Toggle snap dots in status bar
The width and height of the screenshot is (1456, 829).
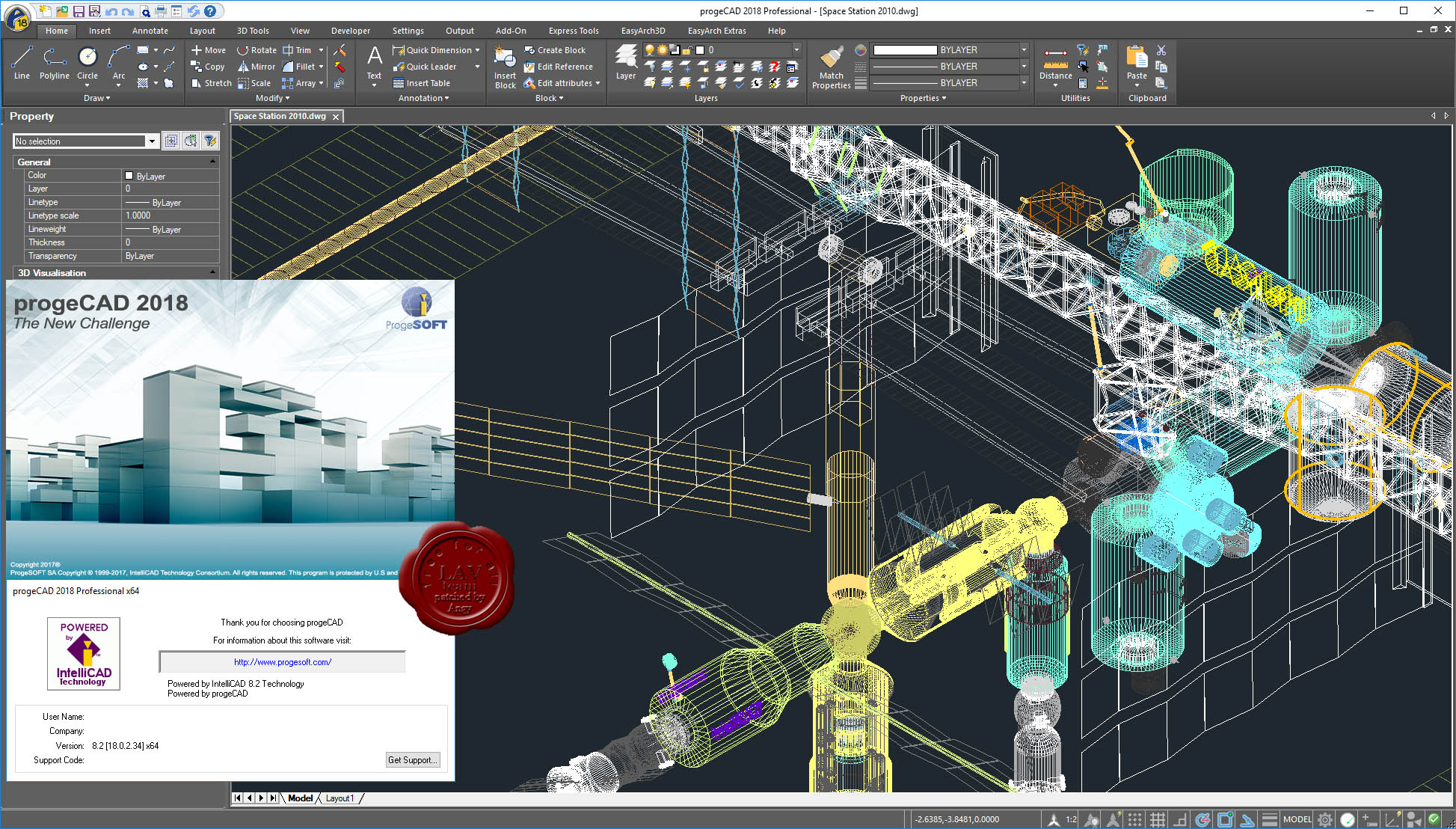[x=1135, y=819]
